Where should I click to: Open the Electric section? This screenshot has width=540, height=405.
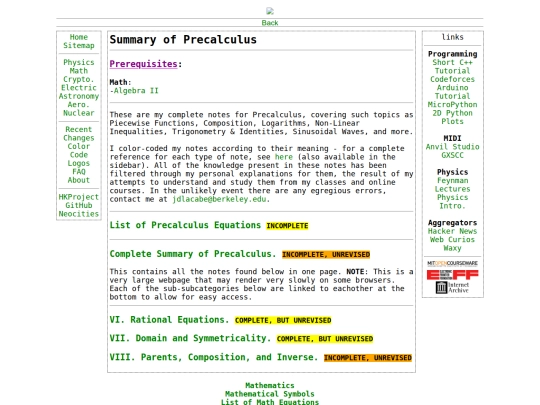(79, 87)
